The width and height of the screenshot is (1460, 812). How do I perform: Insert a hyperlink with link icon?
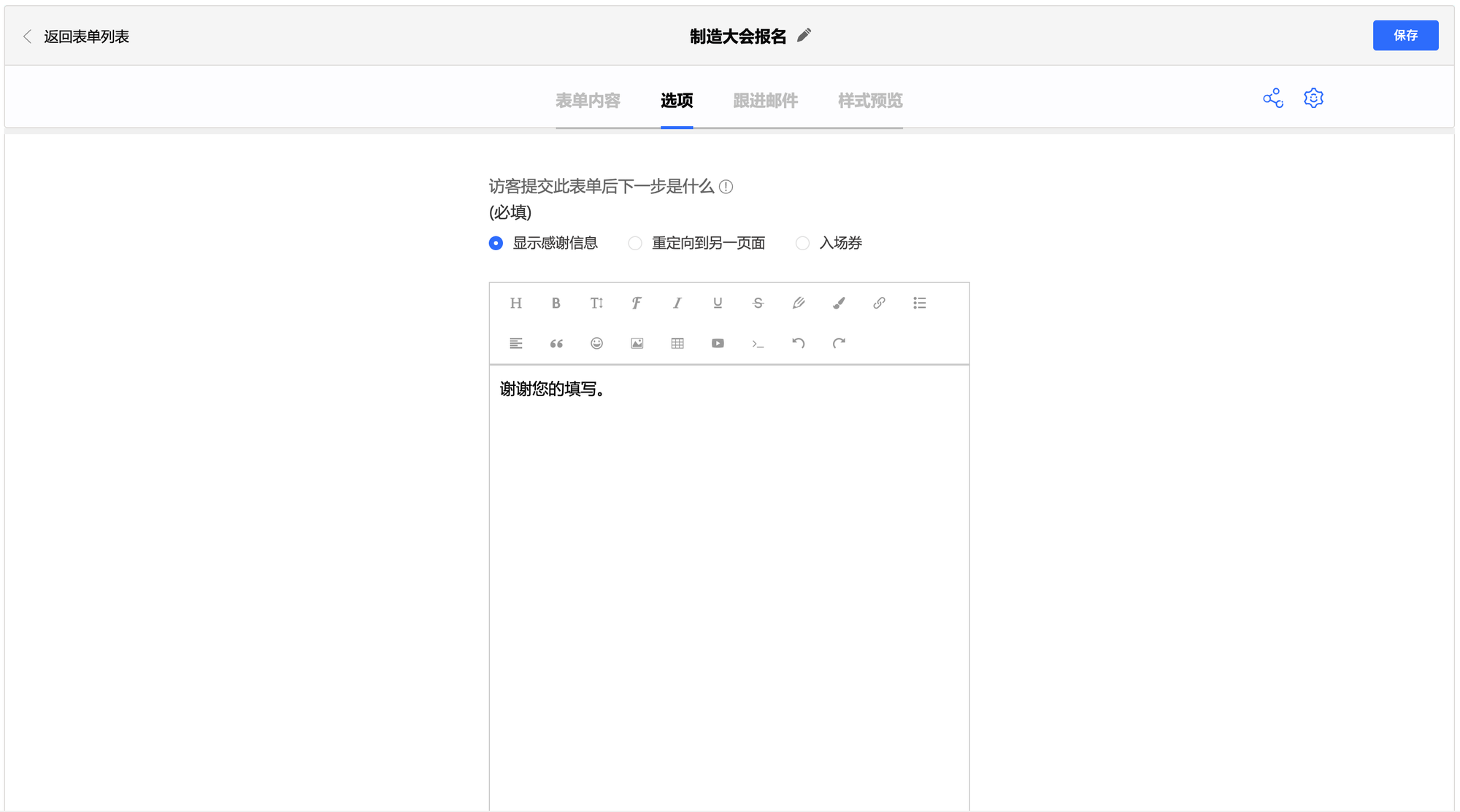(x=879, y=303)
